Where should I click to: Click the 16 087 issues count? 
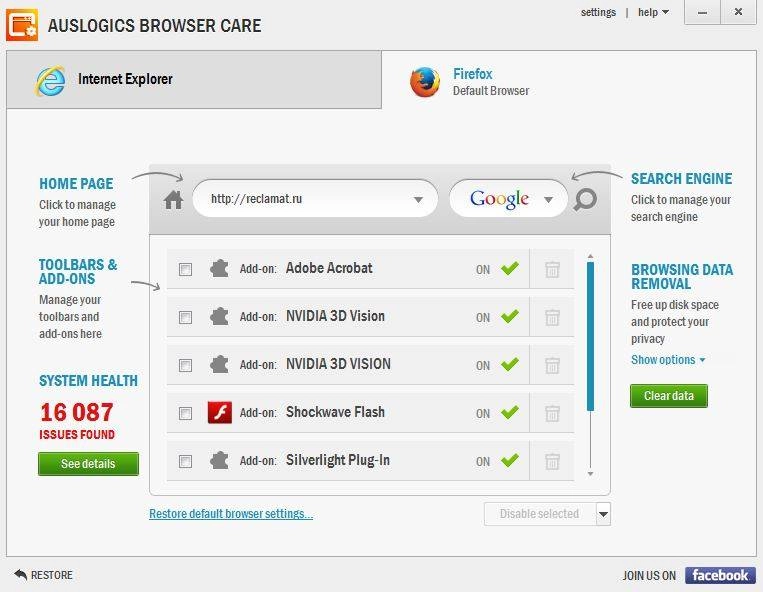77,413
